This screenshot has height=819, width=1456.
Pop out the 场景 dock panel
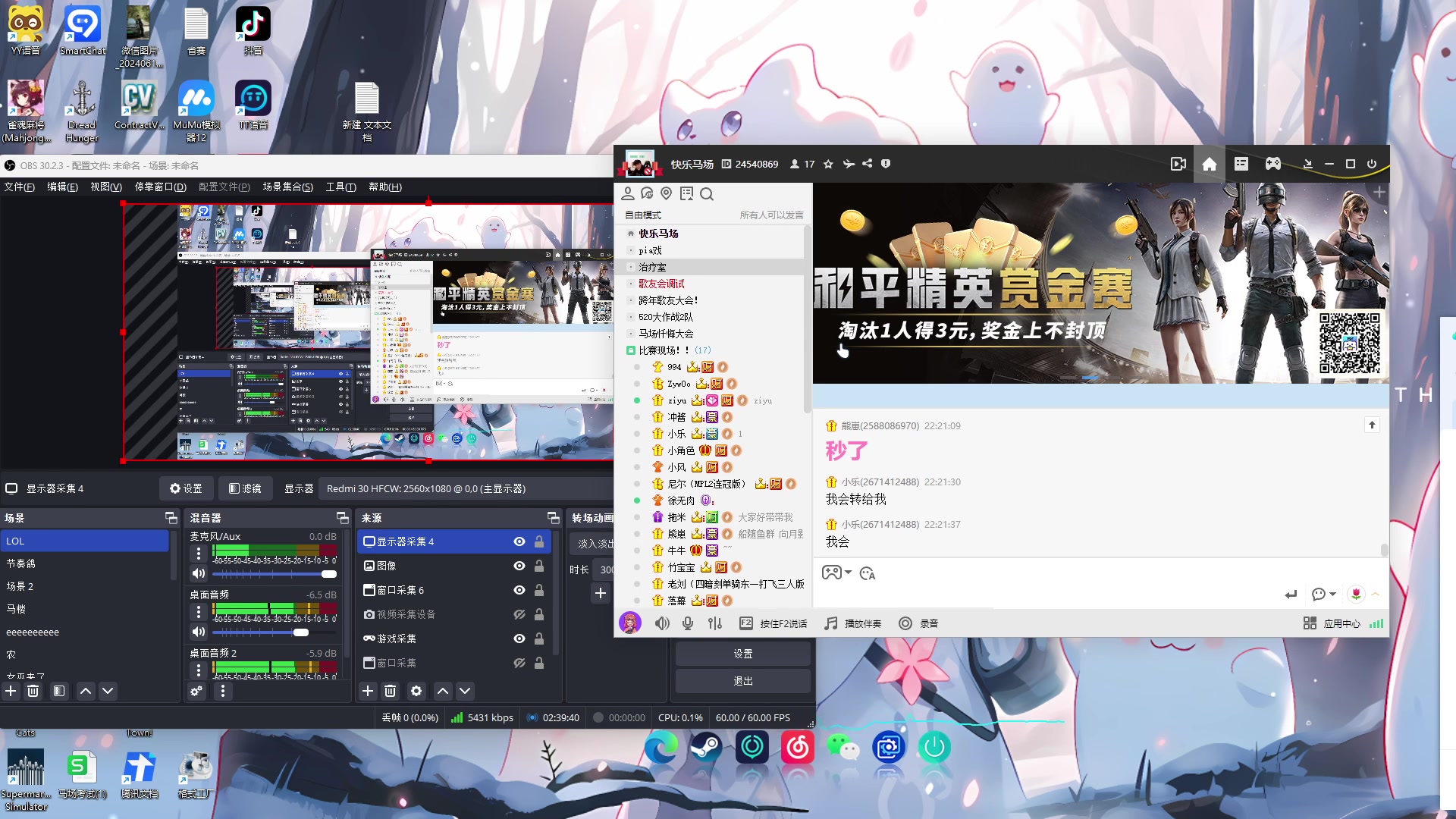tap(171, 518)
